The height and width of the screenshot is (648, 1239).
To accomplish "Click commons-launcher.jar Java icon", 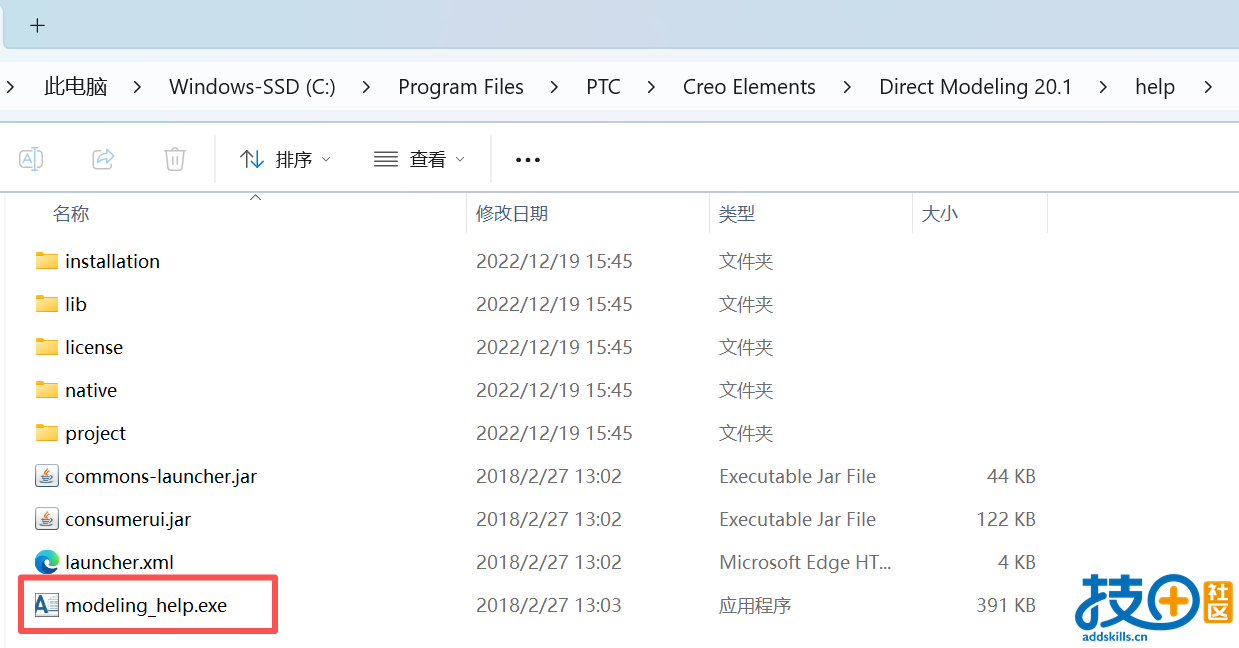I will click(x=46, y=476).
